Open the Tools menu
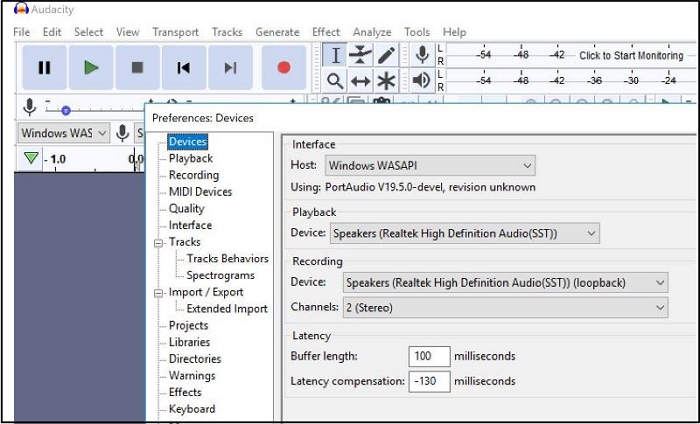Viewport: 700px width, 424px height. (417, 32)
